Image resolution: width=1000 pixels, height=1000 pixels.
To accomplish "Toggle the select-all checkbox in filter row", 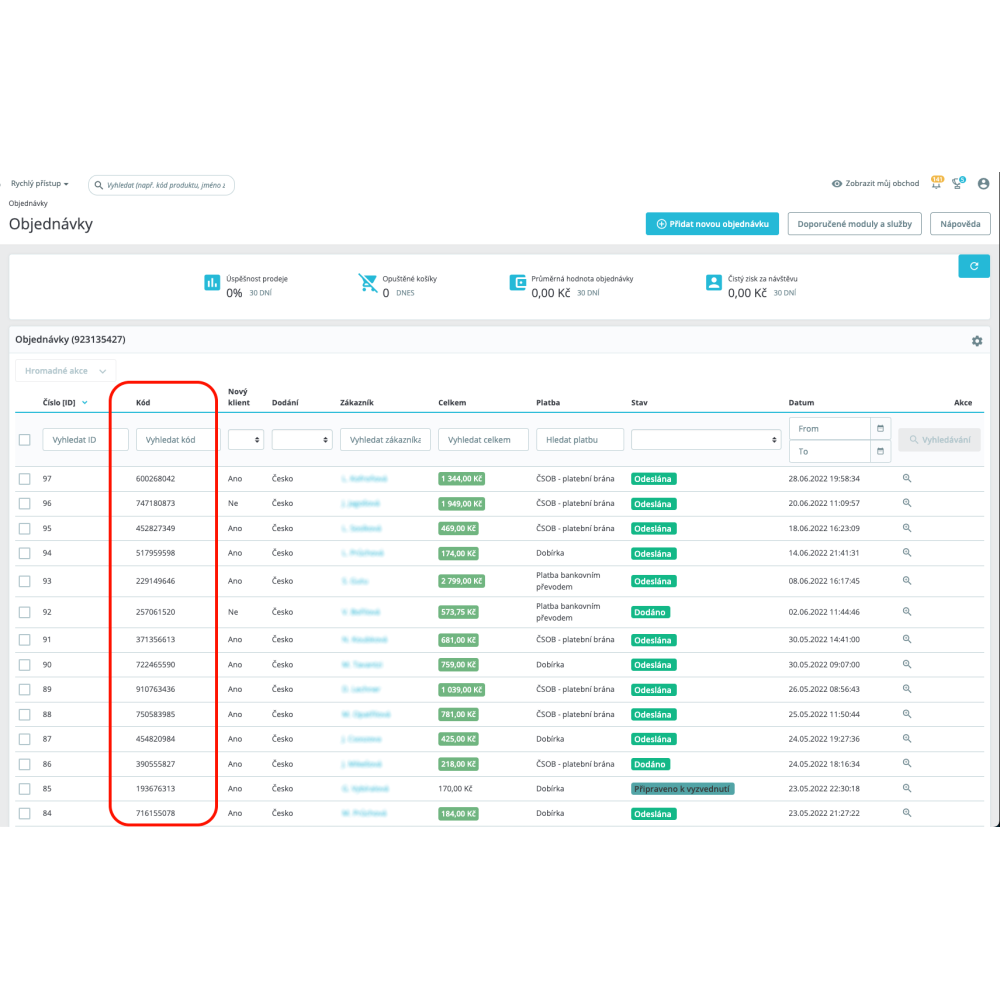I will (x=25, y=439).
